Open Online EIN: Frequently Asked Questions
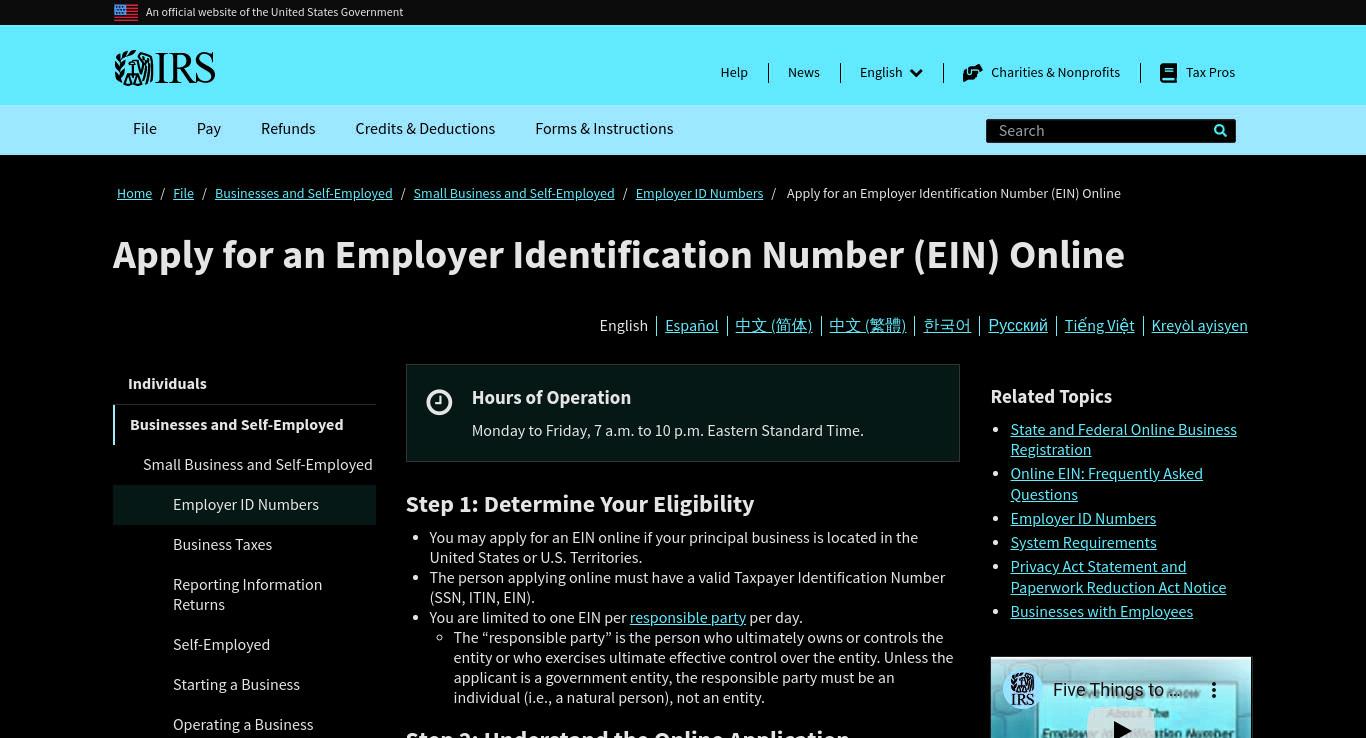This screenshot has width=1366, height=738. pyautogui.click(x=1106, y=484)
